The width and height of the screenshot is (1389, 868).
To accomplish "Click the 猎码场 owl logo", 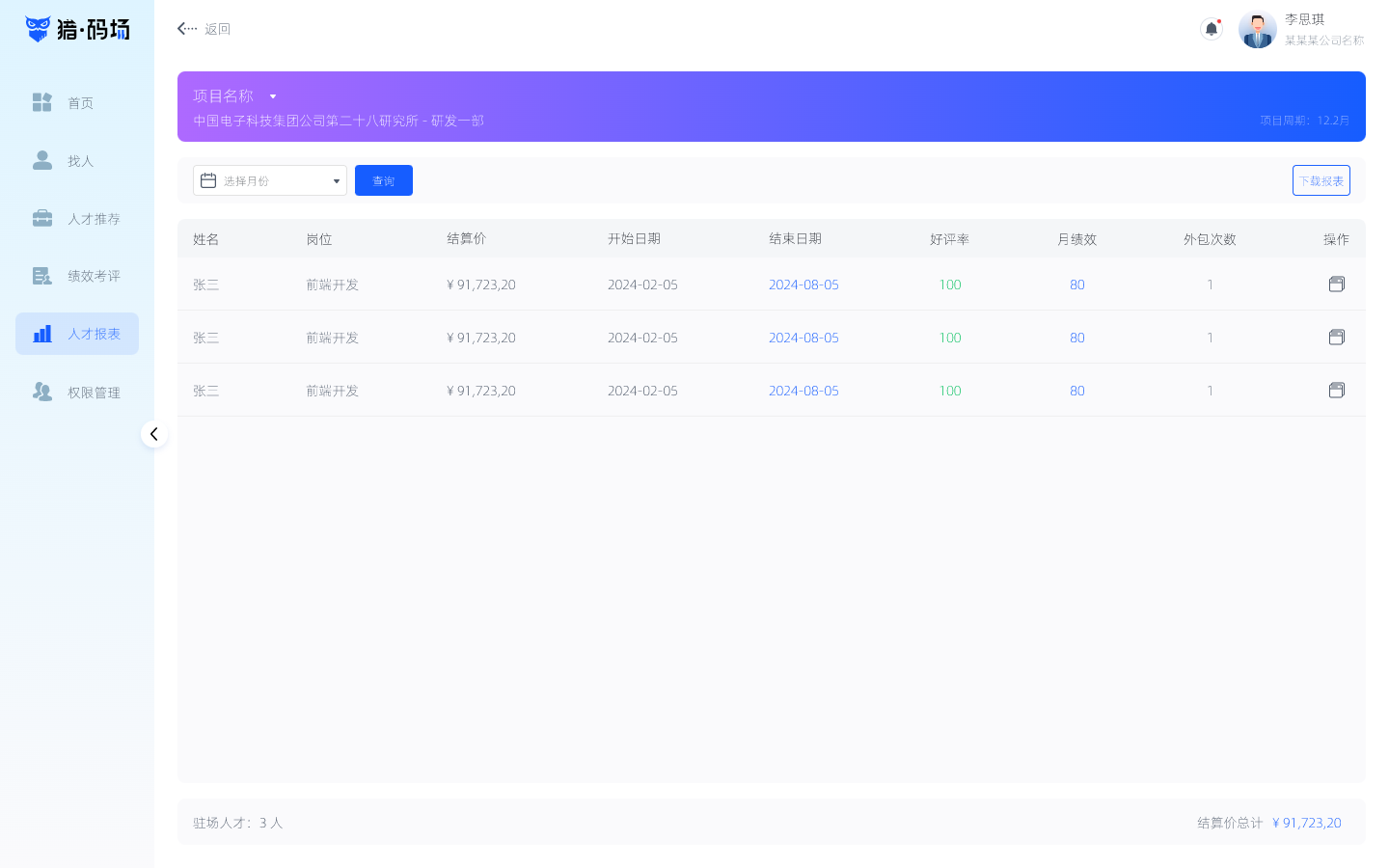I will [x=39, y=29].
